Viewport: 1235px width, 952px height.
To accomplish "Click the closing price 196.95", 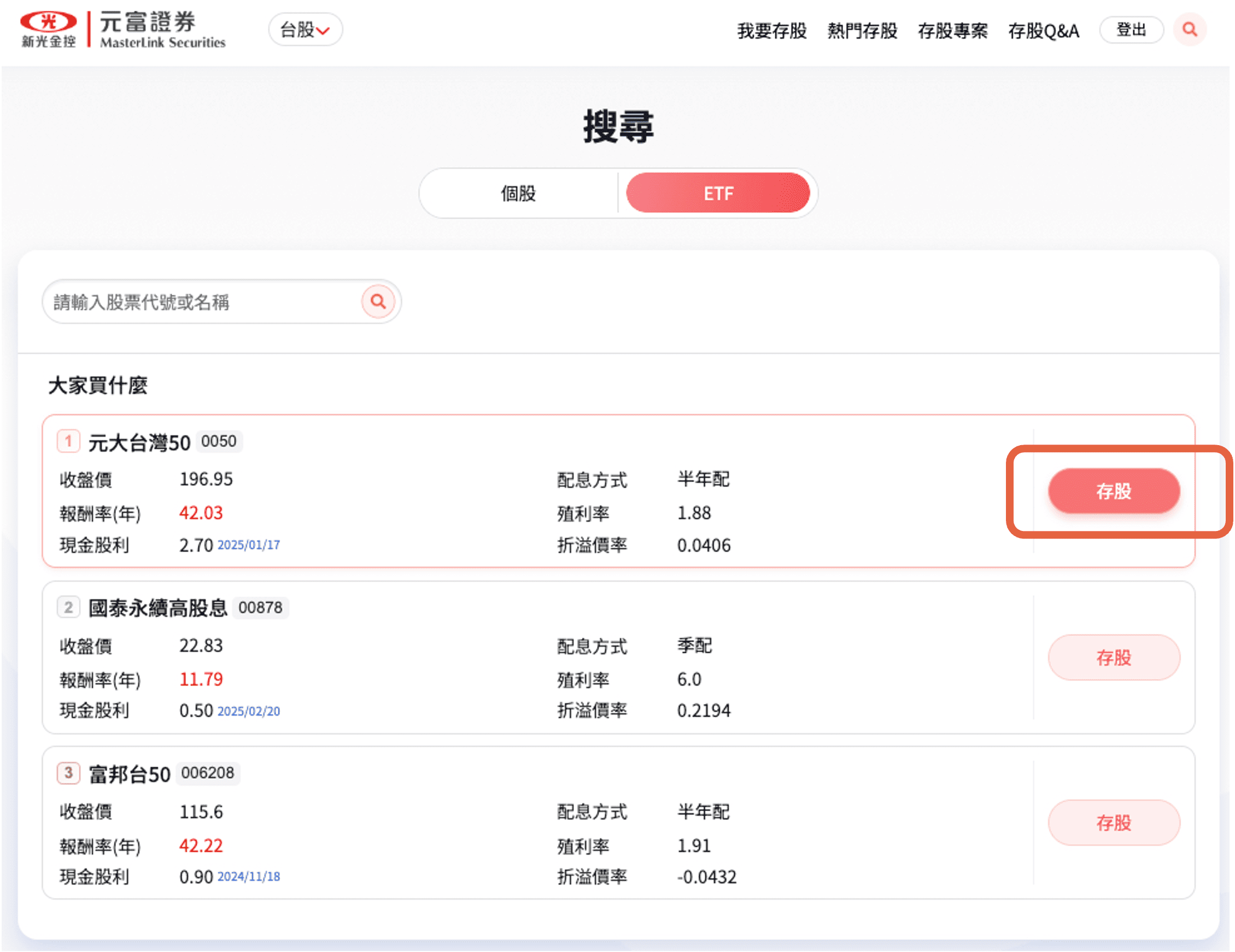I will click(x=207, y=480).
